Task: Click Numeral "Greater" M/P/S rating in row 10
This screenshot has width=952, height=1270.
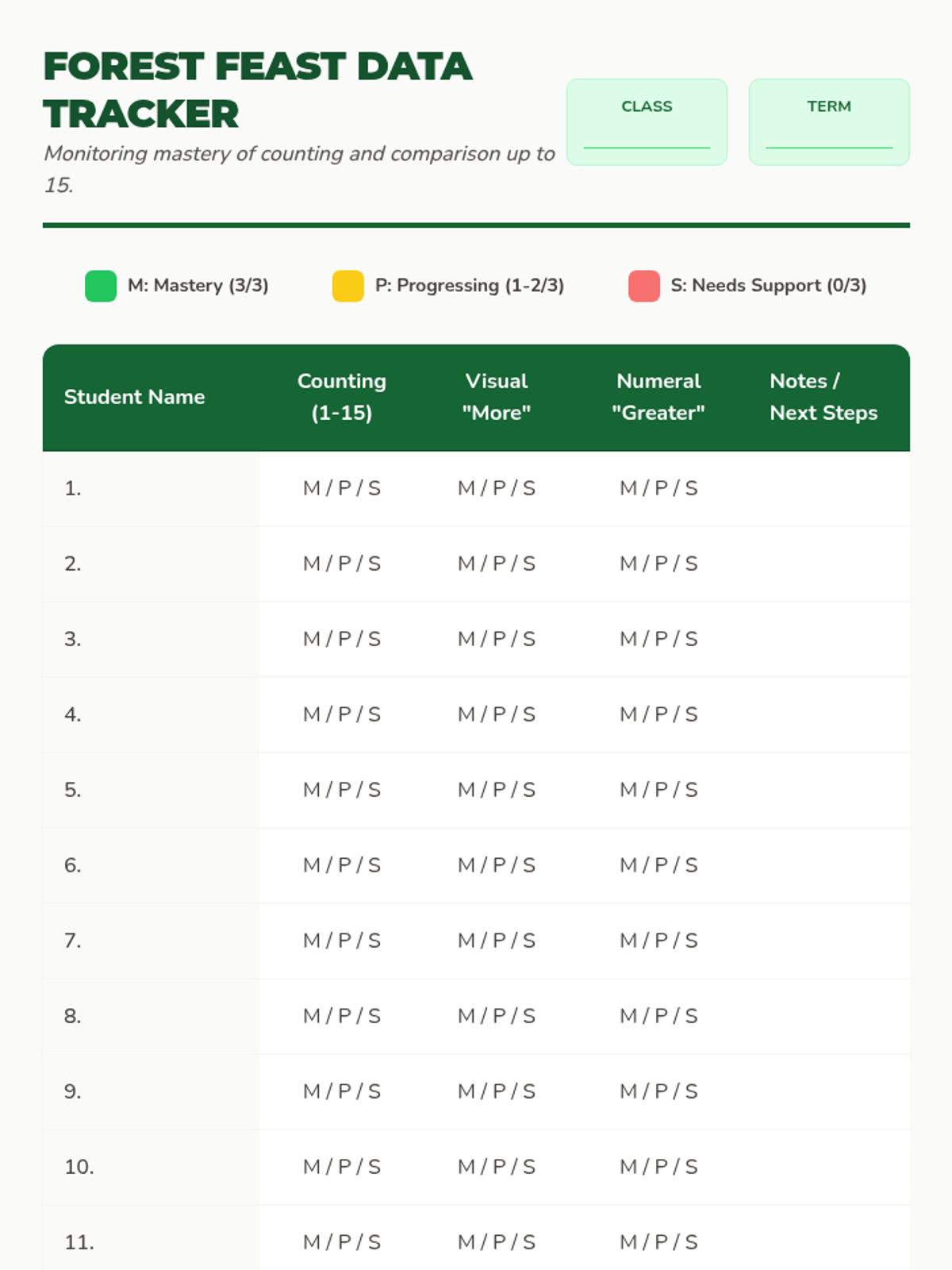Action: (x=658, y=1167)
